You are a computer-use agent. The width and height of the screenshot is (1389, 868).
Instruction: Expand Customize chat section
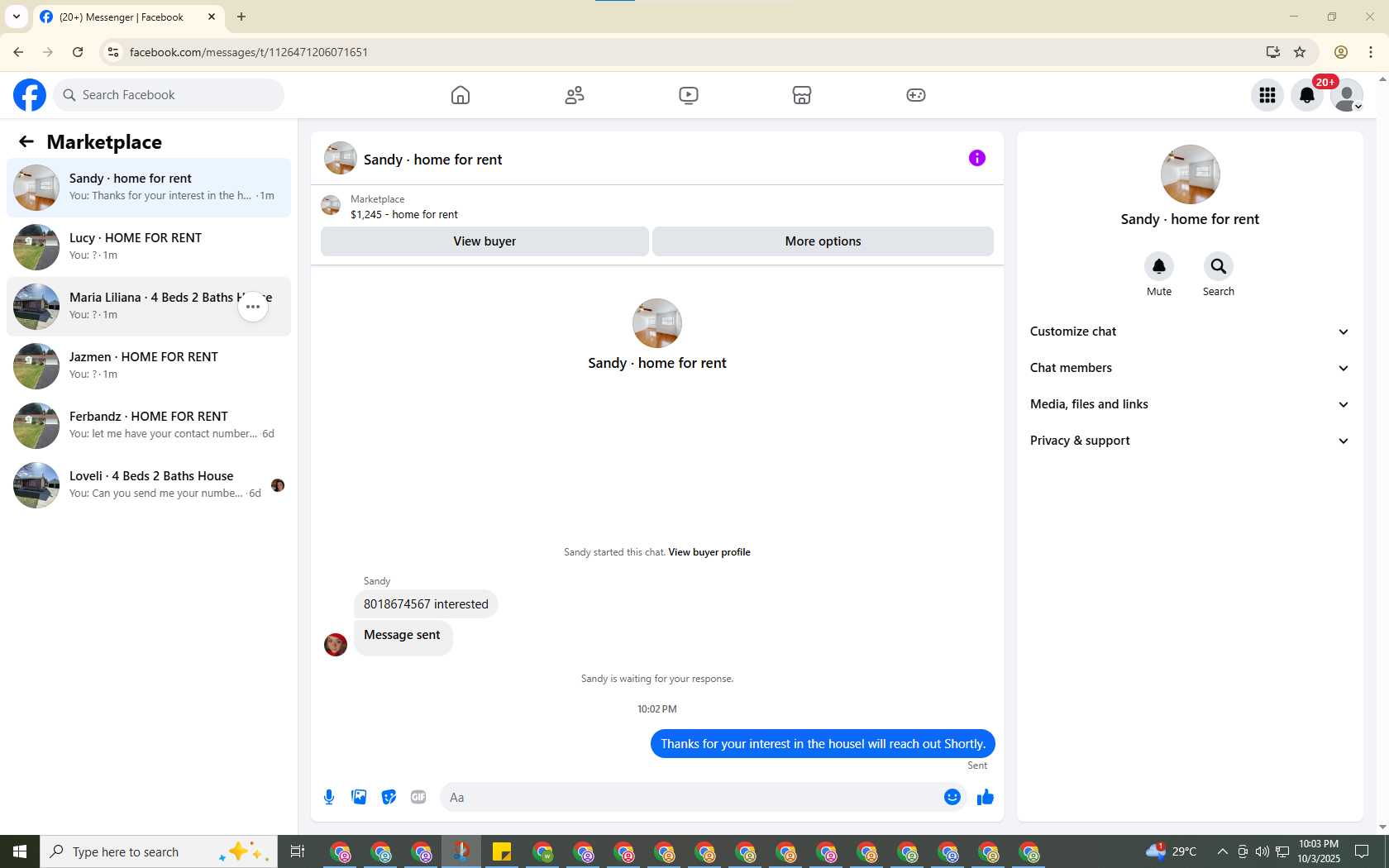(x=1190, y=331)
